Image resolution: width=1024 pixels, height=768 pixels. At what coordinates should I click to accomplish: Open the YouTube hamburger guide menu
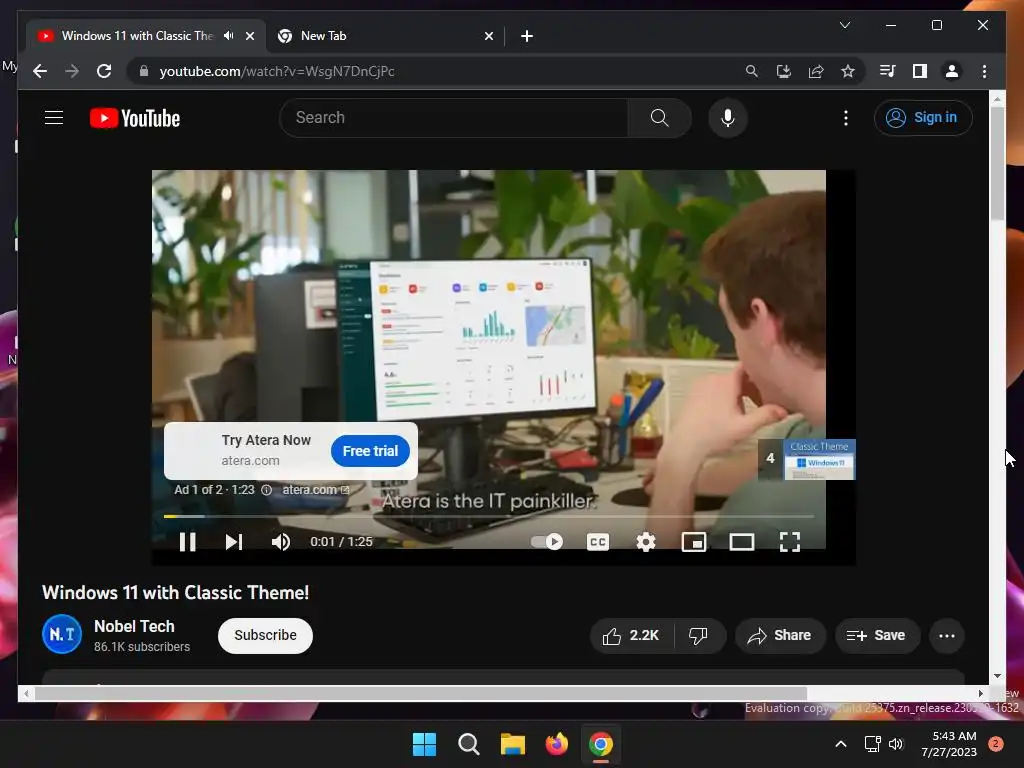pyautogui.click(x=54, y=118)
